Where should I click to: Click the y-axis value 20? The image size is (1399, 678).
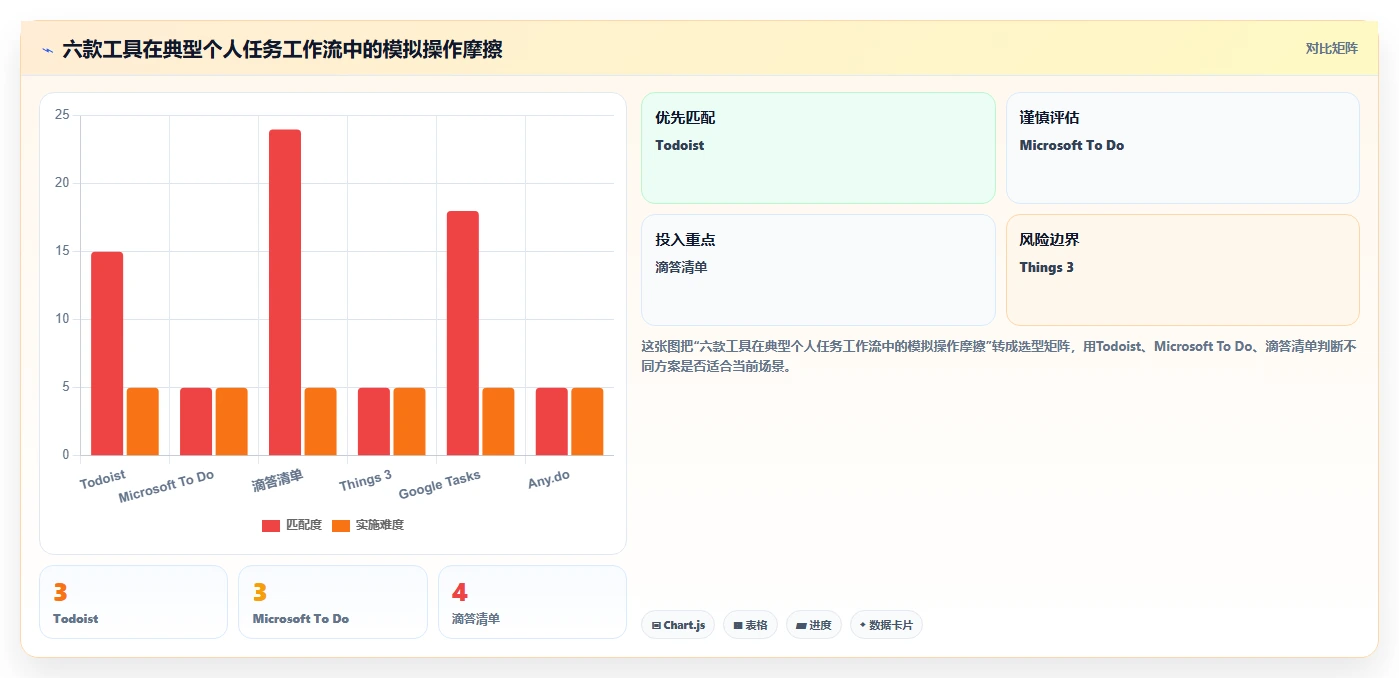(x=62, y=183)
